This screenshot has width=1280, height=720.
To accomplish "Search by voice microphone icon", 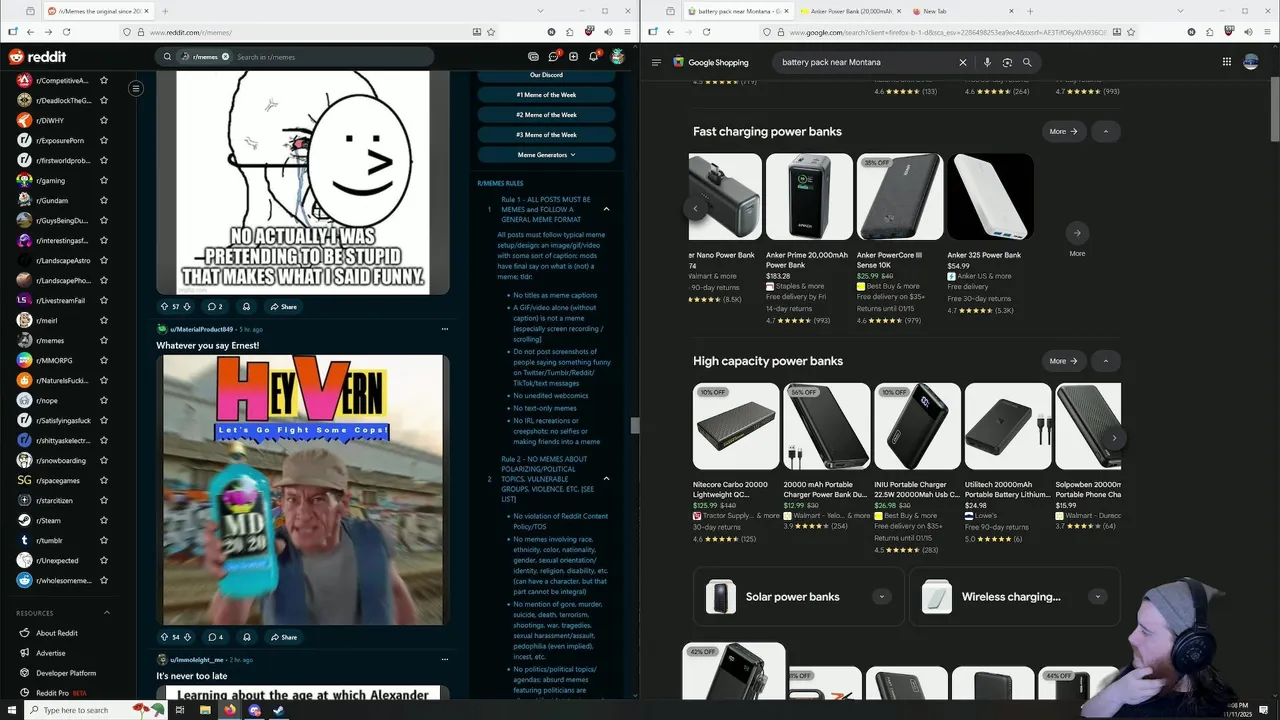I will pyautogui.click(x=987, y=62).
